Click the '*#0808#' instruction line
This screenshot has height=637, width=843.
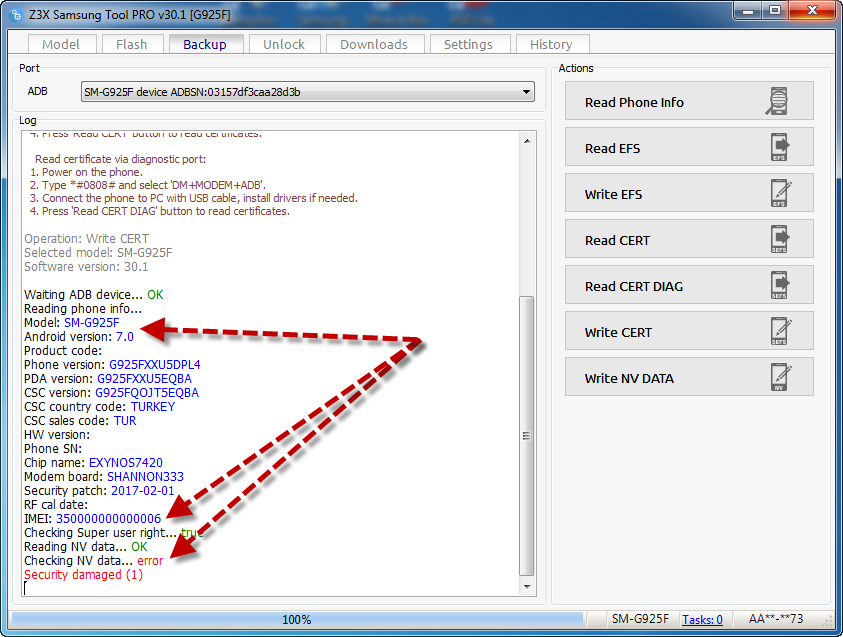tap(148, 185)
